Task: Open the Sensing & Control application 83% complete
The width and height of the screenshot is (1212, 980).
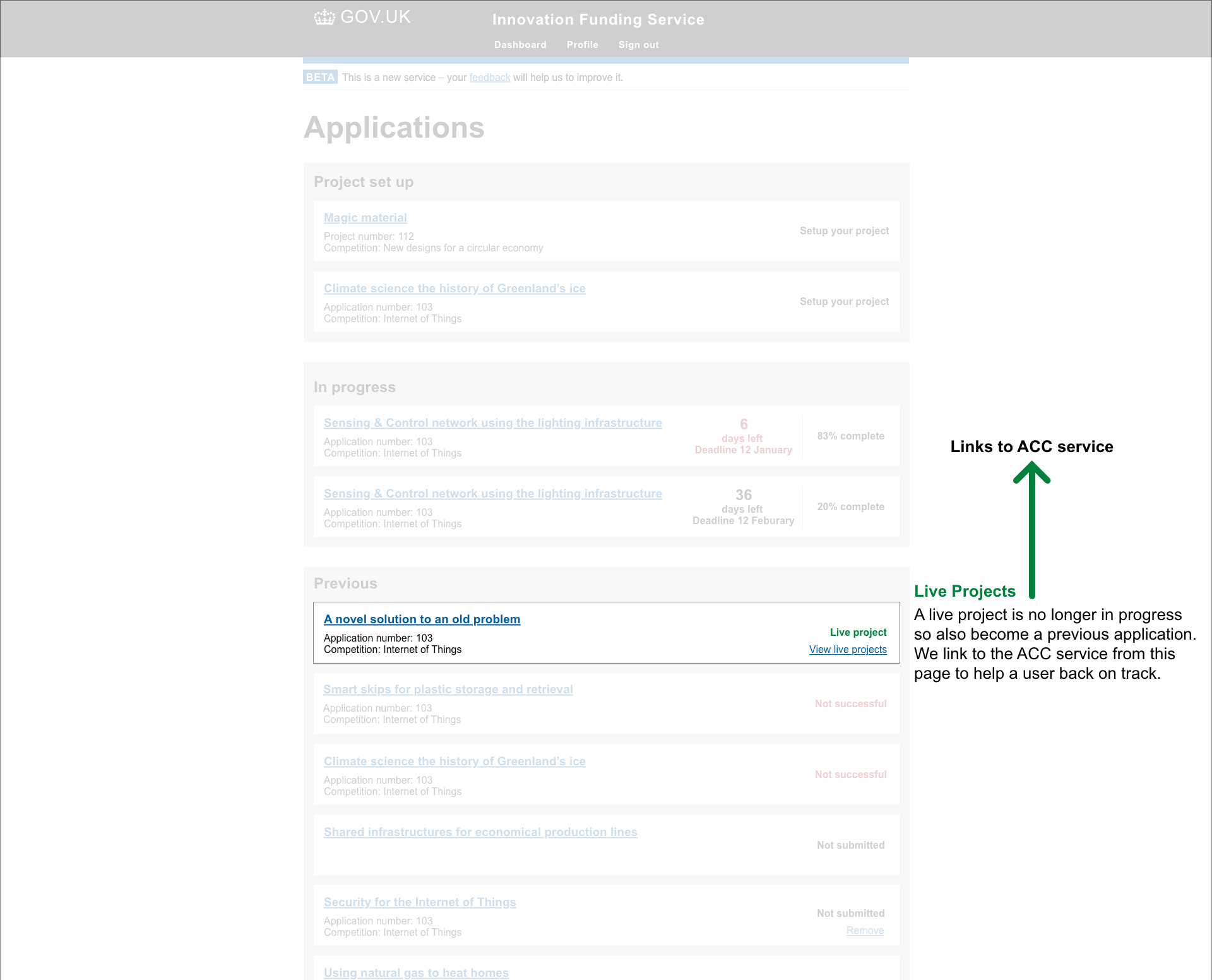Action: tap(492, 423)
